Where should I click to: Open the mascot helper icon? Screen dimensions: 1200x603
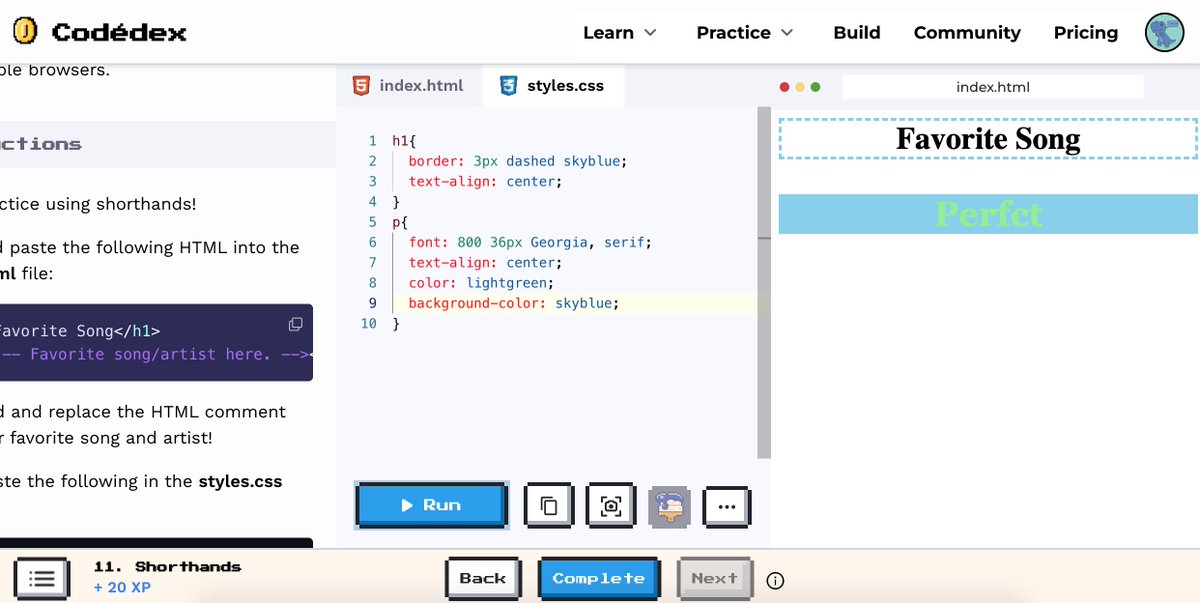click(669, 506)
